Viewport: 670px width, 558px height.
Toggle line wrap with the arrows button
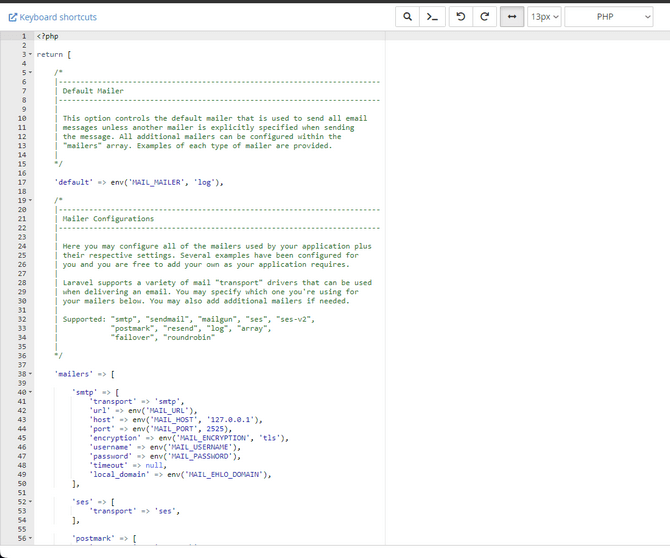[x=512, y=17]
